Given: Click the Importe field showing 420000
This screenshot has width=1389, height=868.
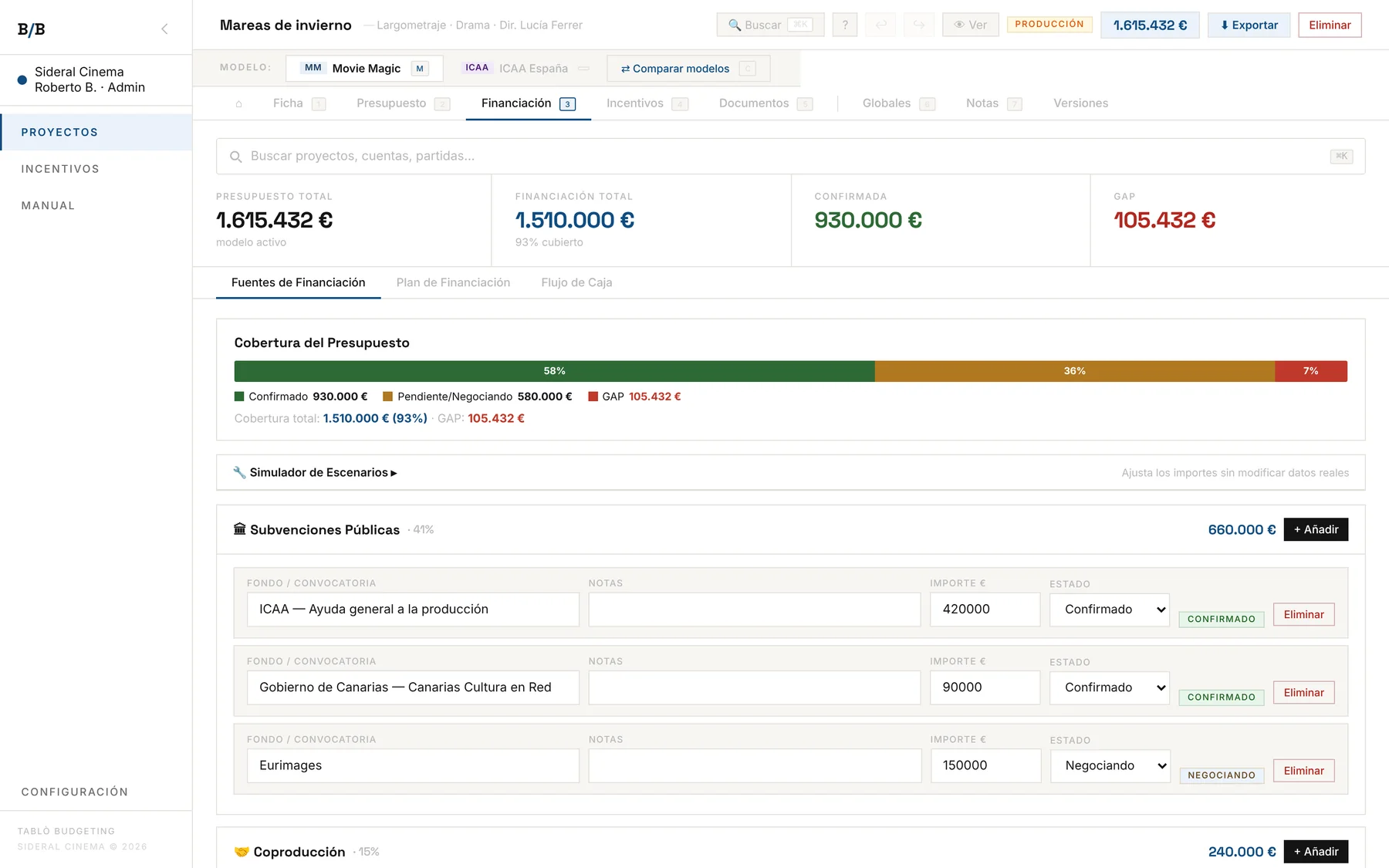Looking at the screenshot, I should pos(985,610).
